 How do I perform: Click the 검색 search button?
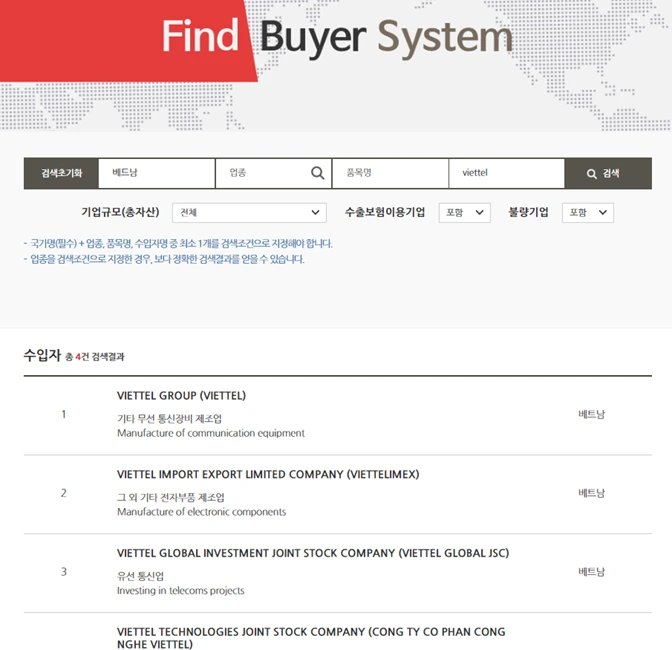(608, 173)
